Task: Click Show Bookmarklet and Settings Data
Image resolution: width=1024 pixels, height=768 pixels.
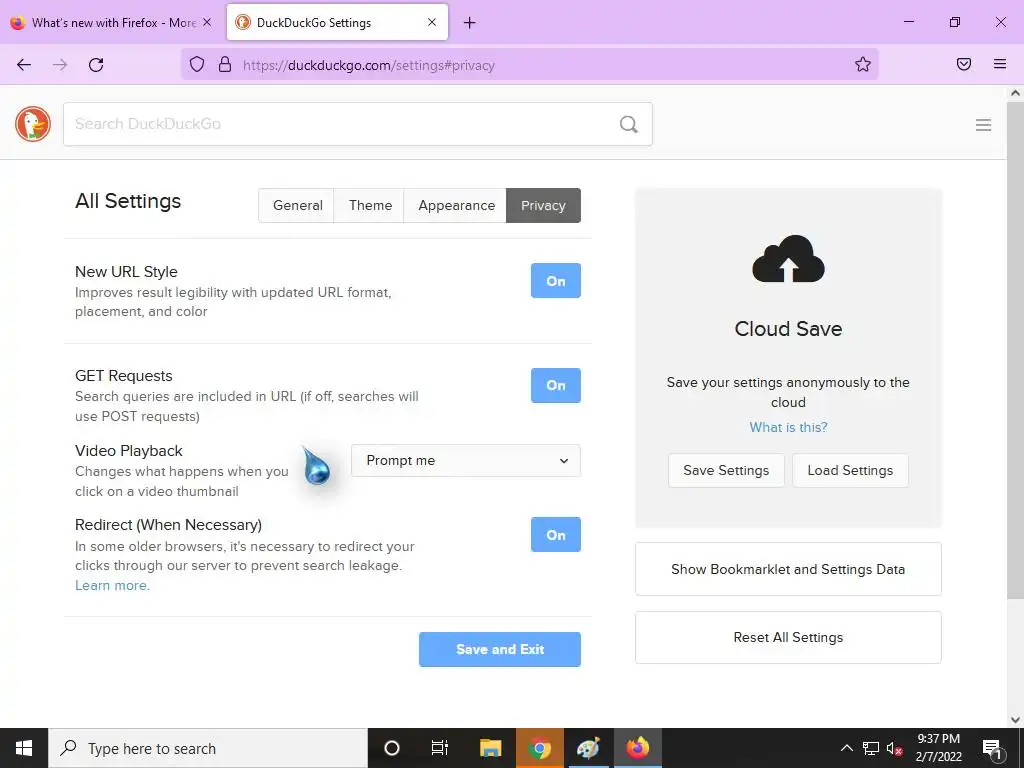Action: (788, 569)
